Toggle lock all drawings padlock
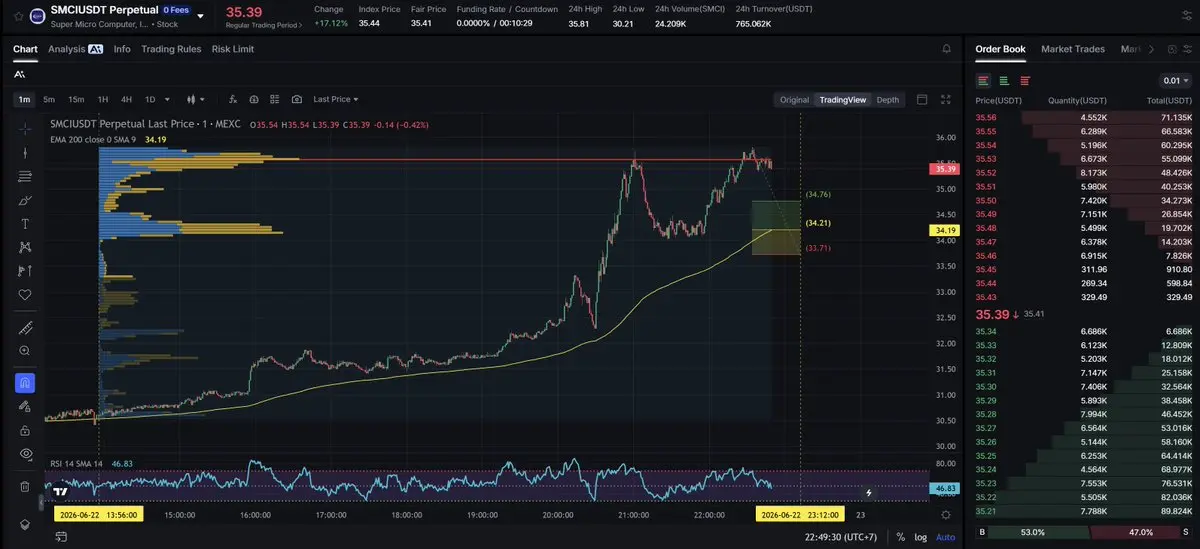 [25, 430]
